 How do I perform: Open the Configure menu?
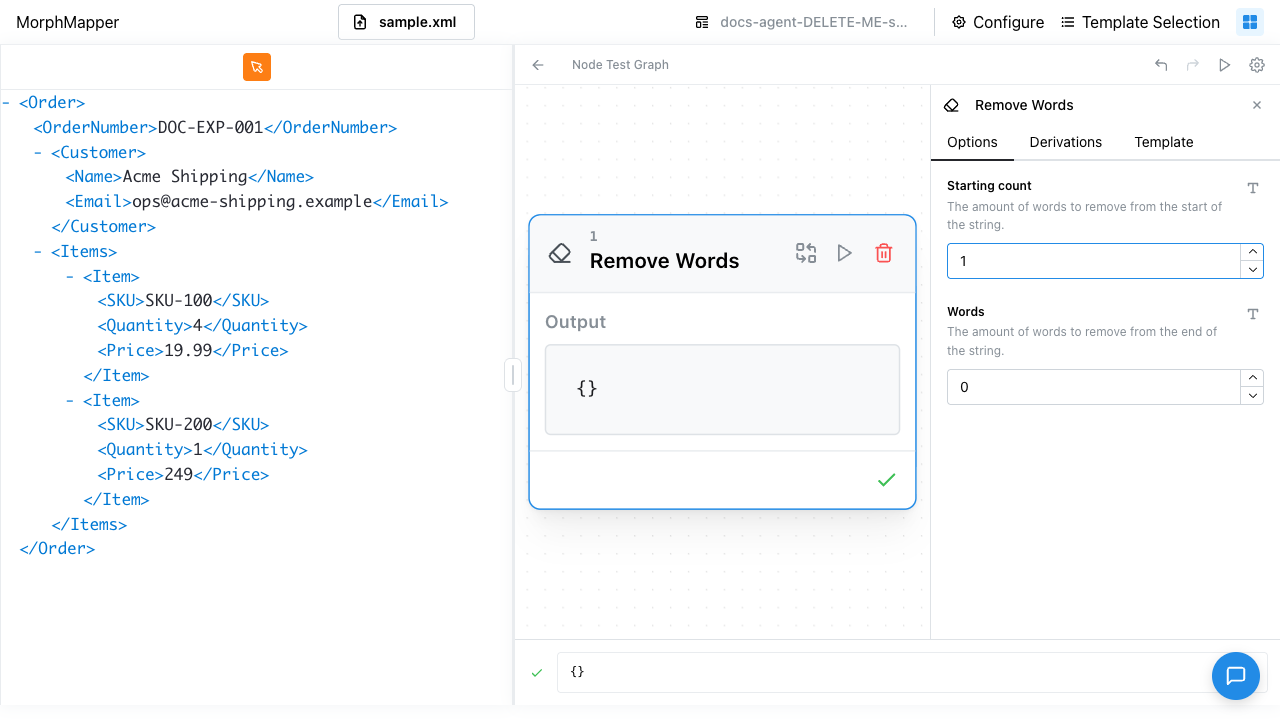(x=998, y=22)
